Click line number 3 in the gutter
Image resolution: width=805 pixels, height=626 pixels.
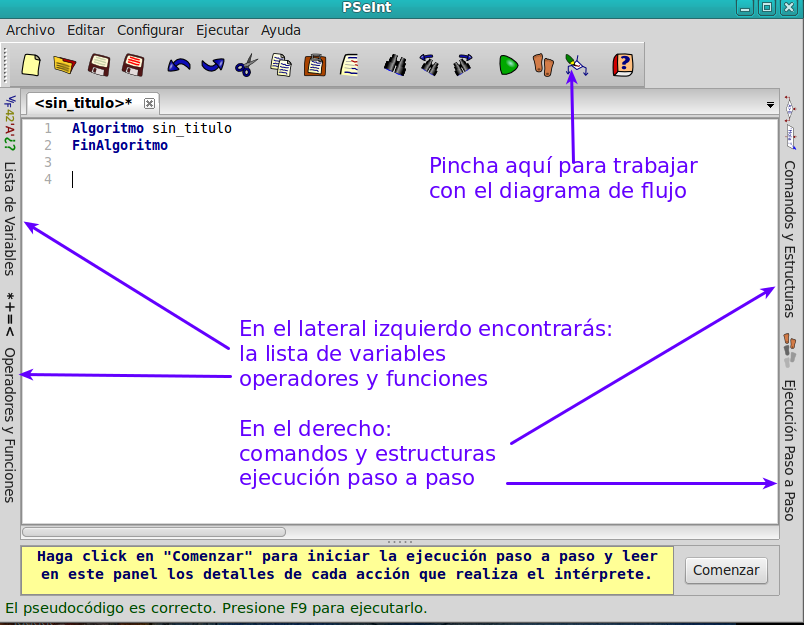[x=48, y=162]
